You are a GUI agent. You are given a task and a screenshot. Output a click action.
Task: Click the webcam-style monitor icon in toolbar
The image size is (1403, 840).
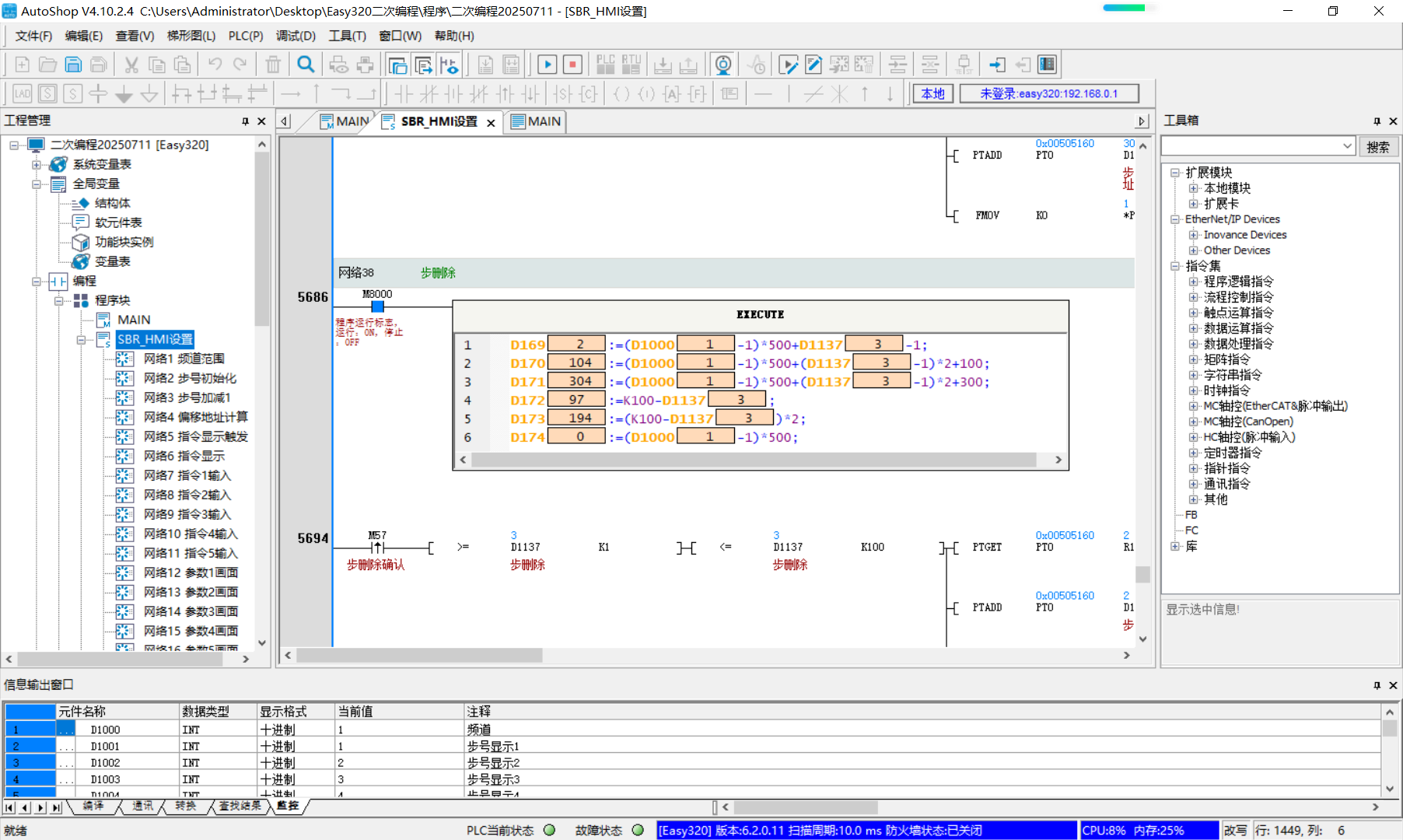tap(722, 65)
